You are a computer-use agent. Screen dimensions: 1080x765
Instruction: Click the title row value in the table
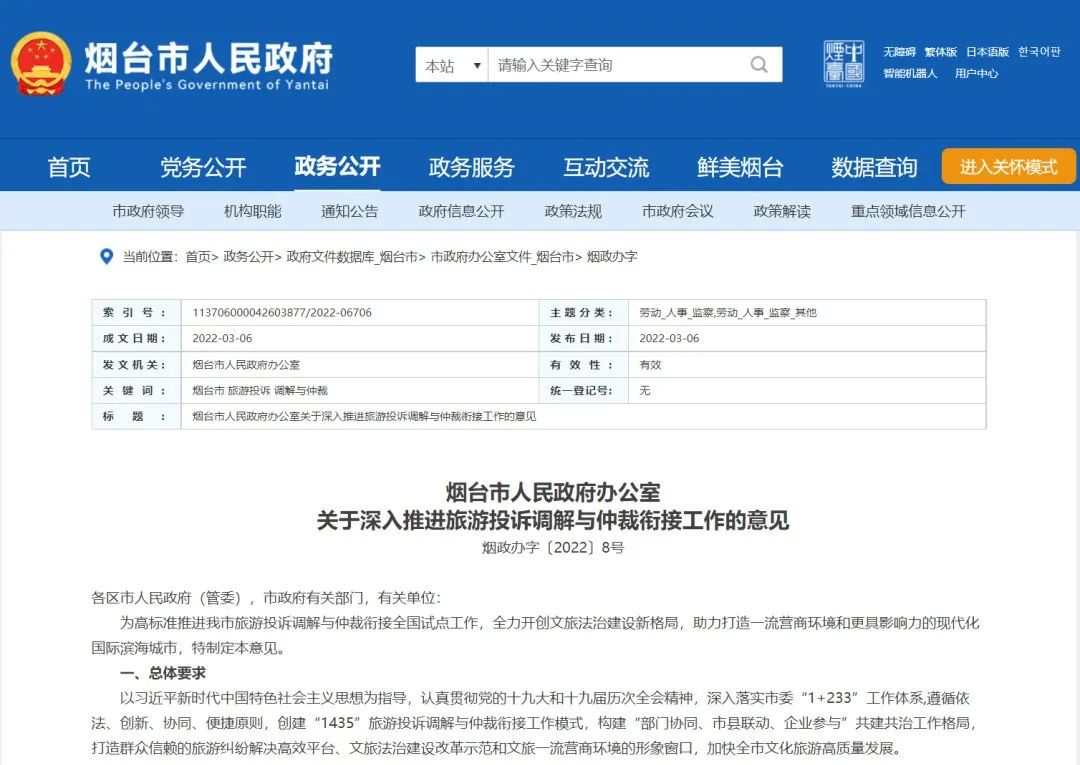click(364, 417)
